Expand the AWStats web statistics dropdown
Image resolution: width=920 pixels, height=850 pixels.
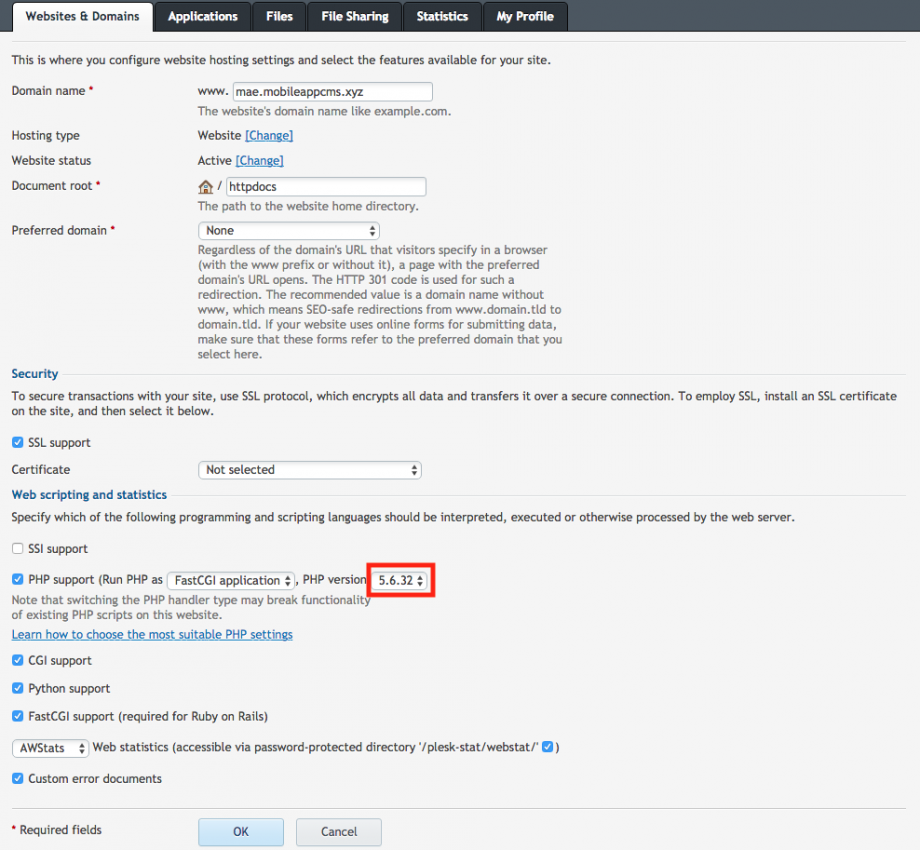click(50, 748)
